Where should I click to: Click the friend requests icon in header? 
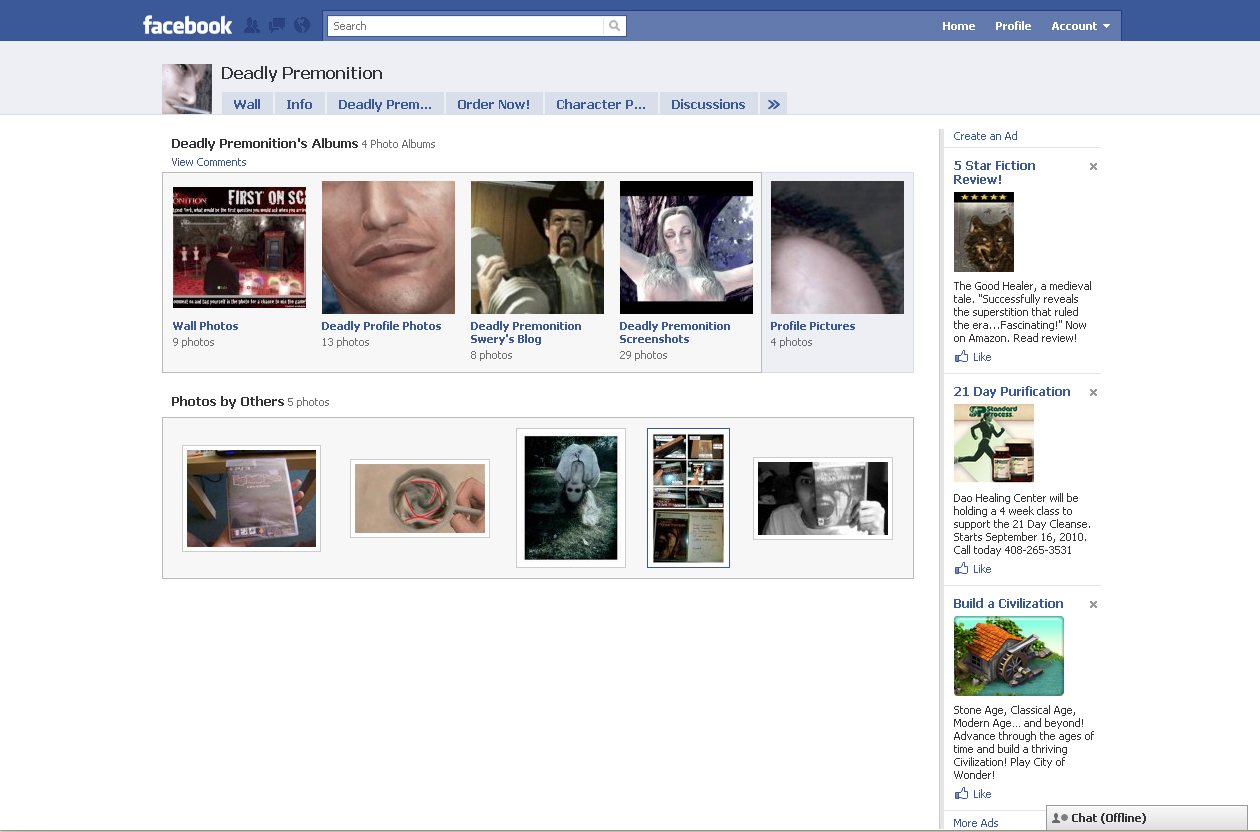[x=252, y=25]
